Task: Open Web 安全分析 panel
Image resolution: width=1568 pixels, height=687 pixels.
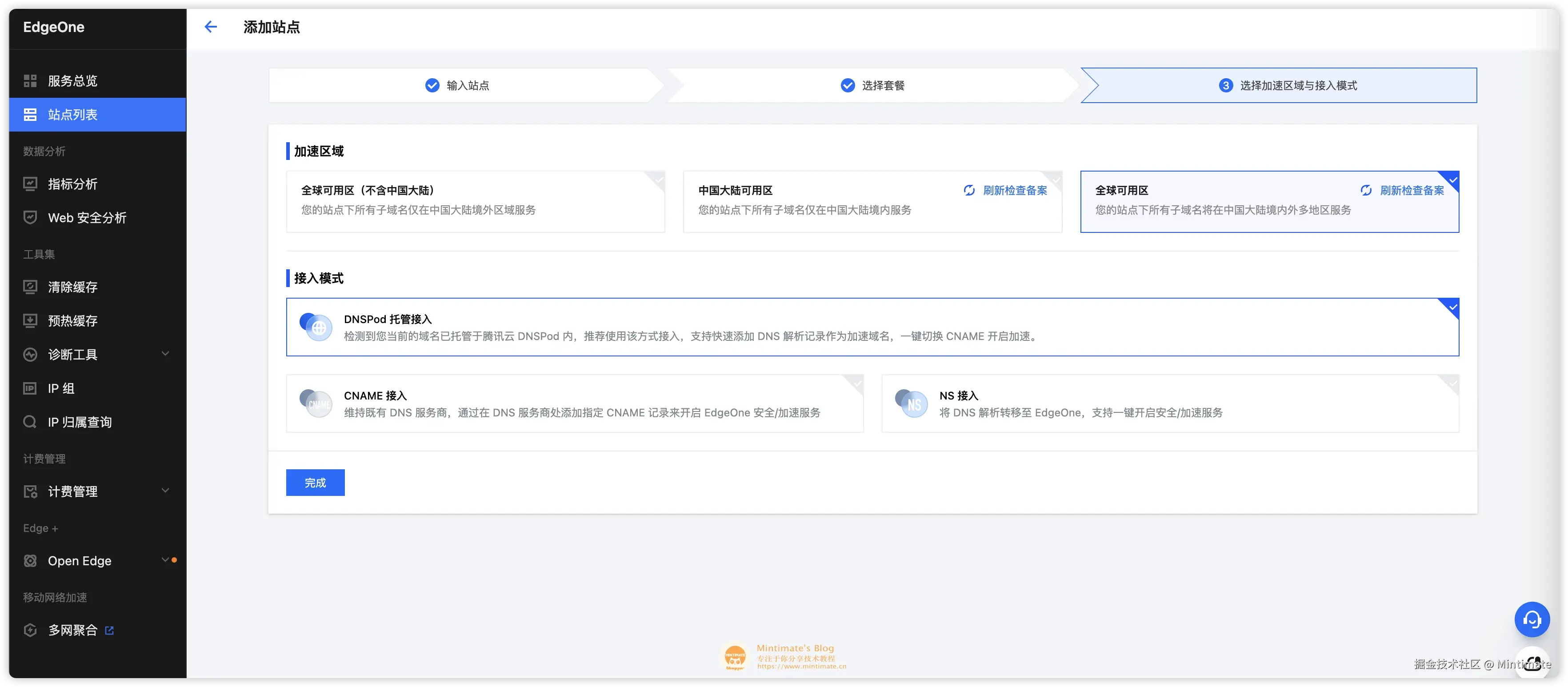Action: 87,217
